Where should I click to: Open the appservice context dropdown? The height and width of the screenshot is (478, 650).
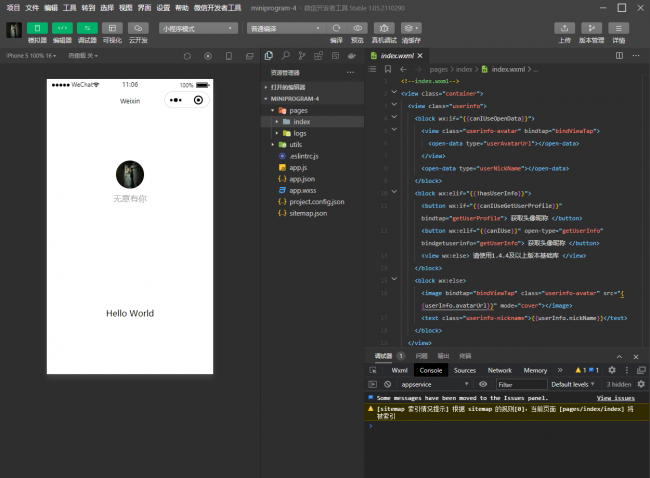(434, 384)
